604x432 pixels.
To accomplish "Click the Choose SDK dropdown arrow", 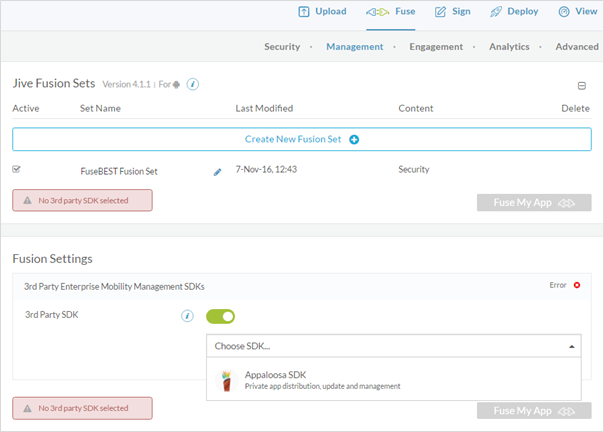I will tap(572, 347).
